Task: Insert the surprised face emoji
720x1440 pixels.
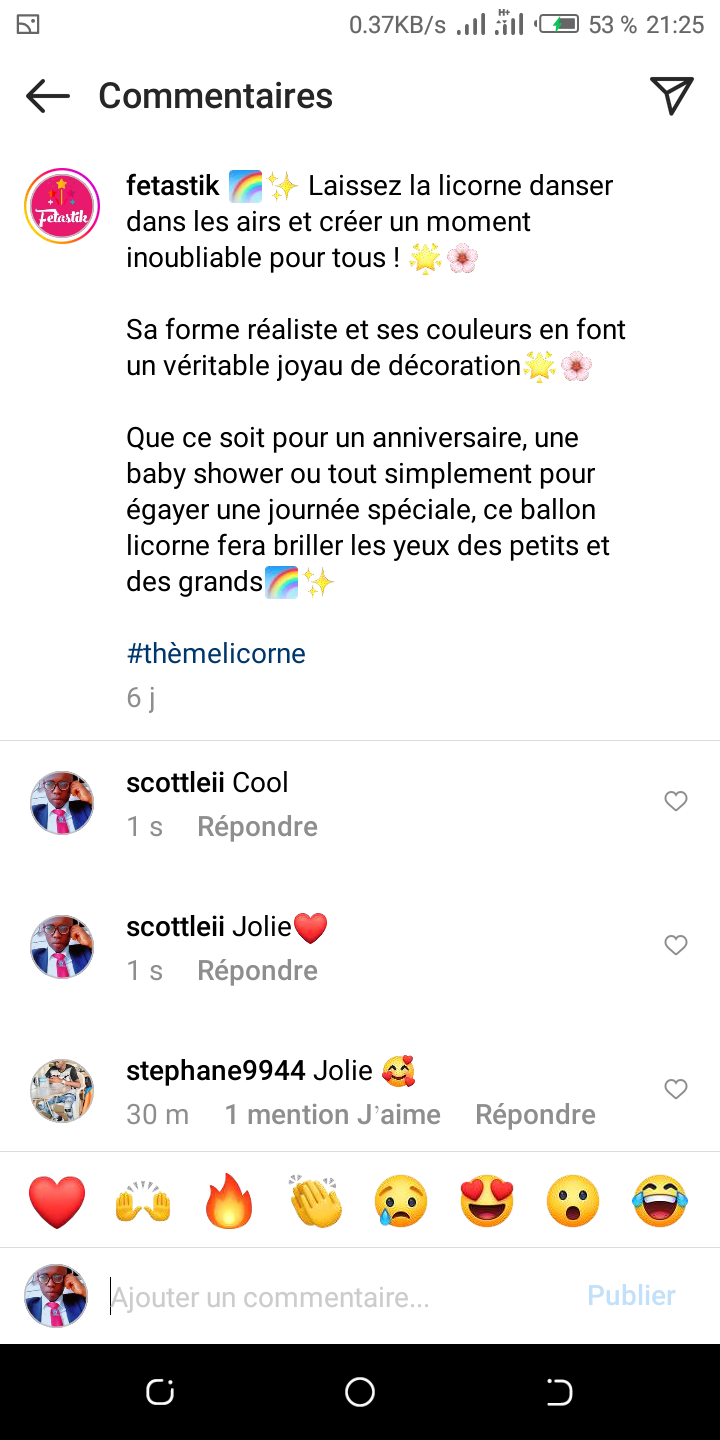Action: (x=573, y=1201)
